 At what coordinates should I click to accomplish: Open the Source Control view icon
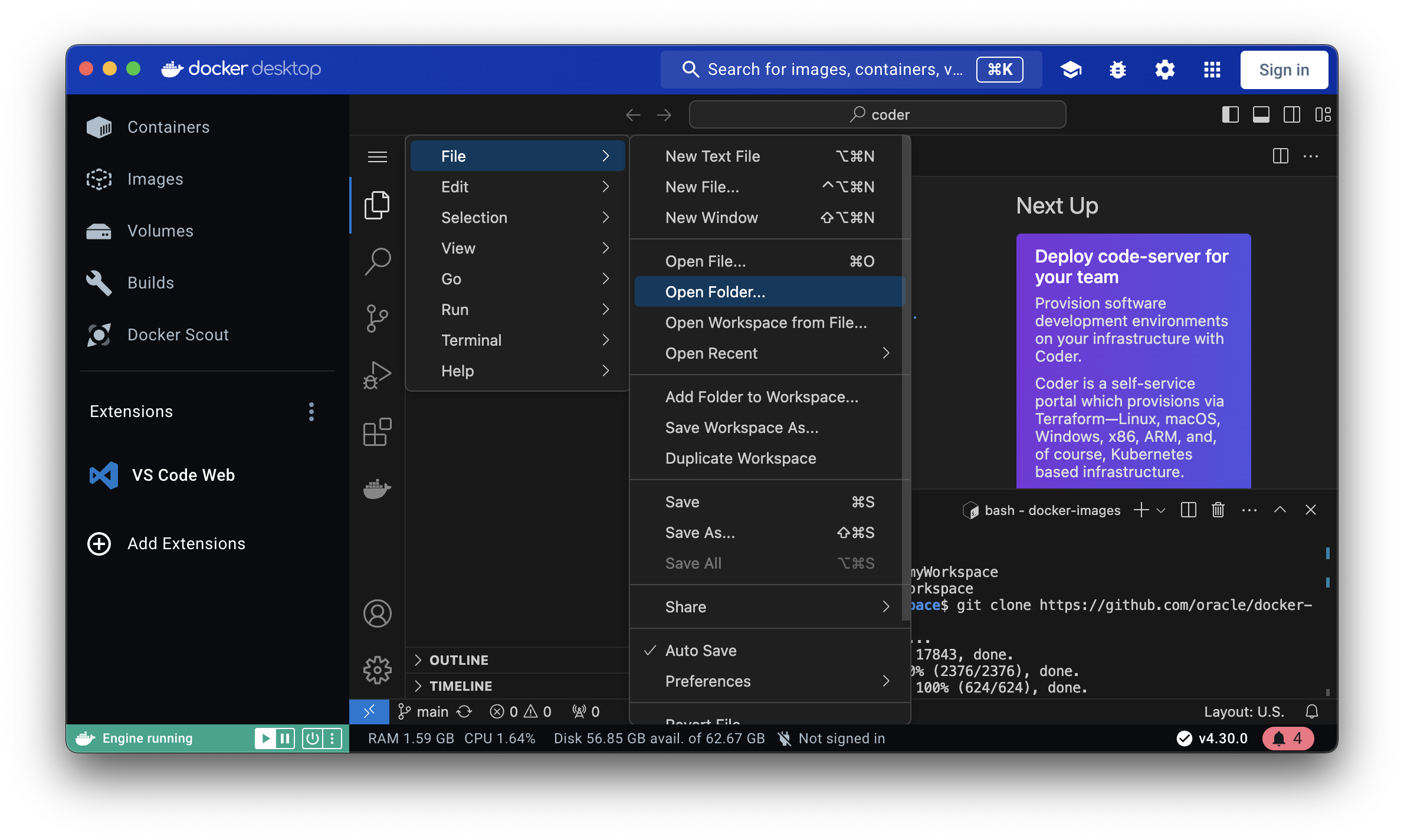tap(377, 319)
